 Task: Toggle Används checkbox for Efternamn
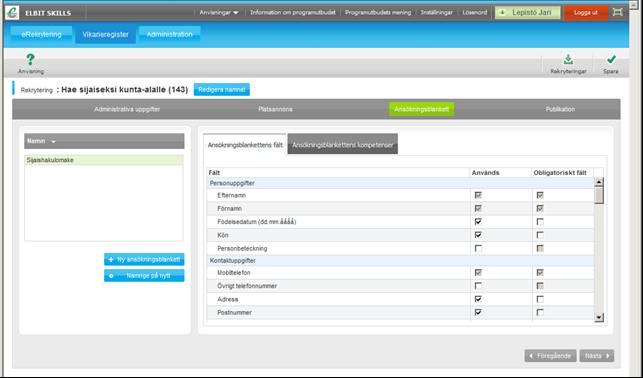(478, 196)
